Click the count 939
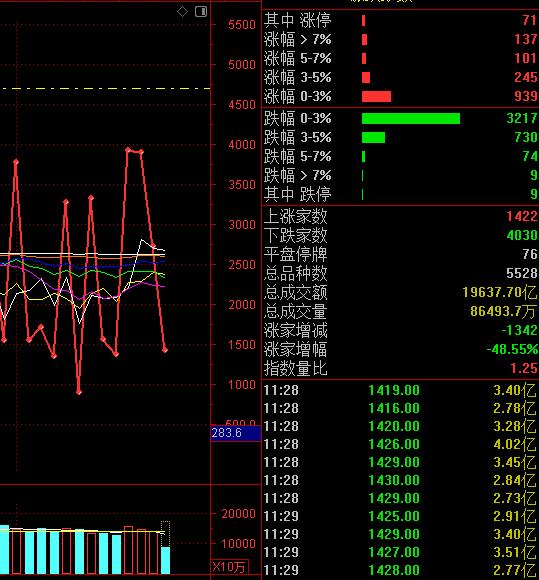Image resolution: width=539 pixels, height=580 pixels. coord(526,97)
